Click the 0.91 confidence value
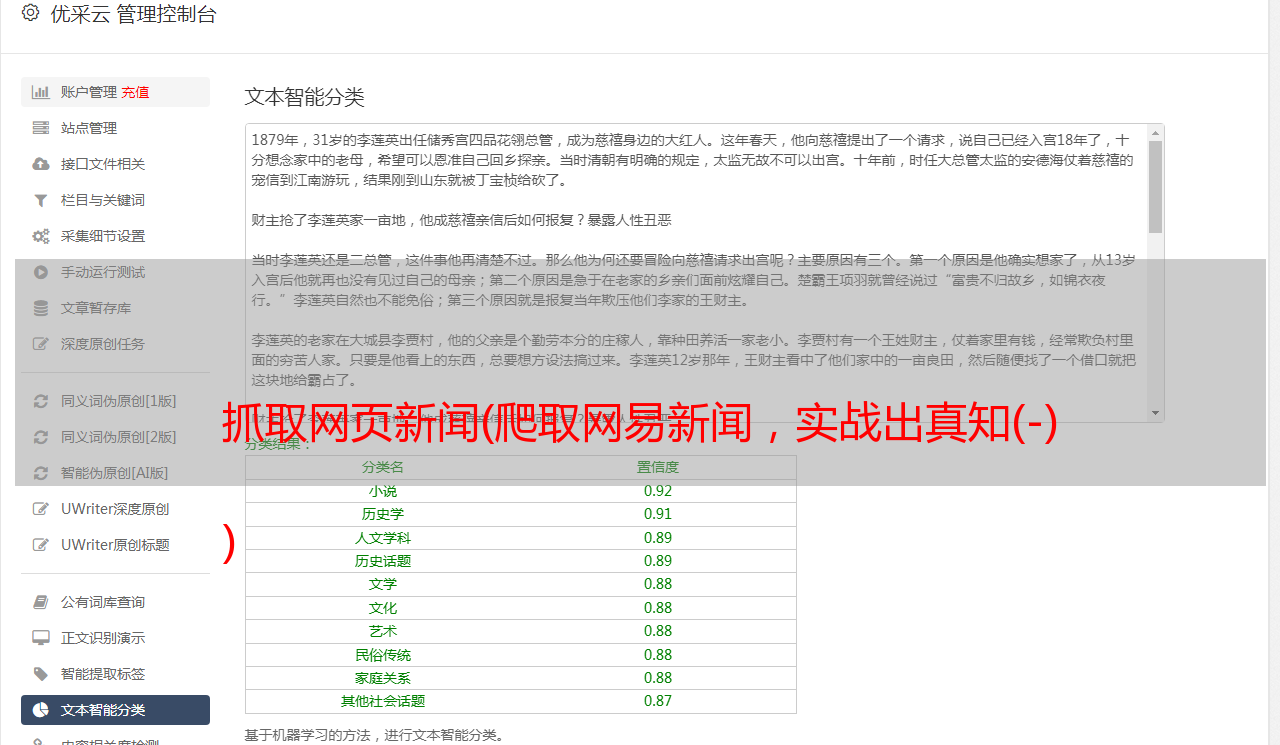 coord(658,514)
